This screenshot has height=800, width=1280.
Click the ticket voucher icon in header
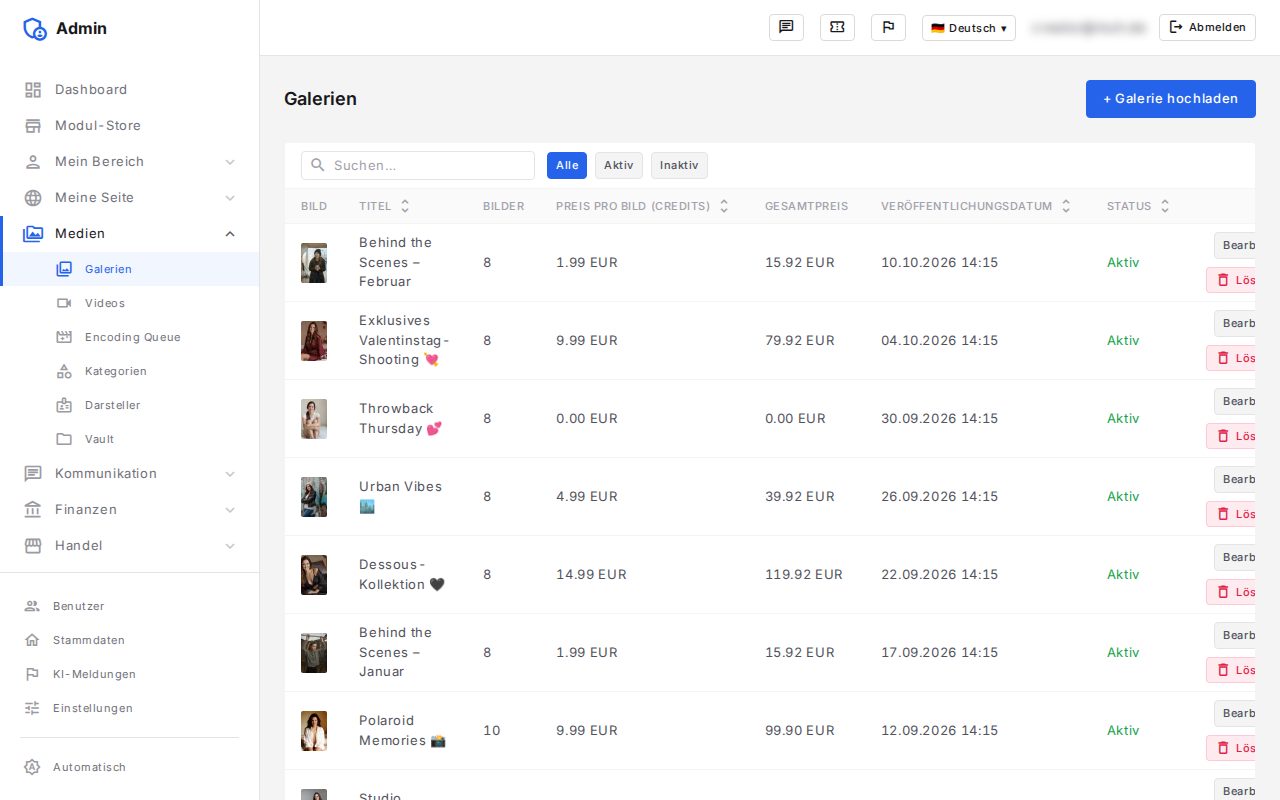[x=837, y=28]
